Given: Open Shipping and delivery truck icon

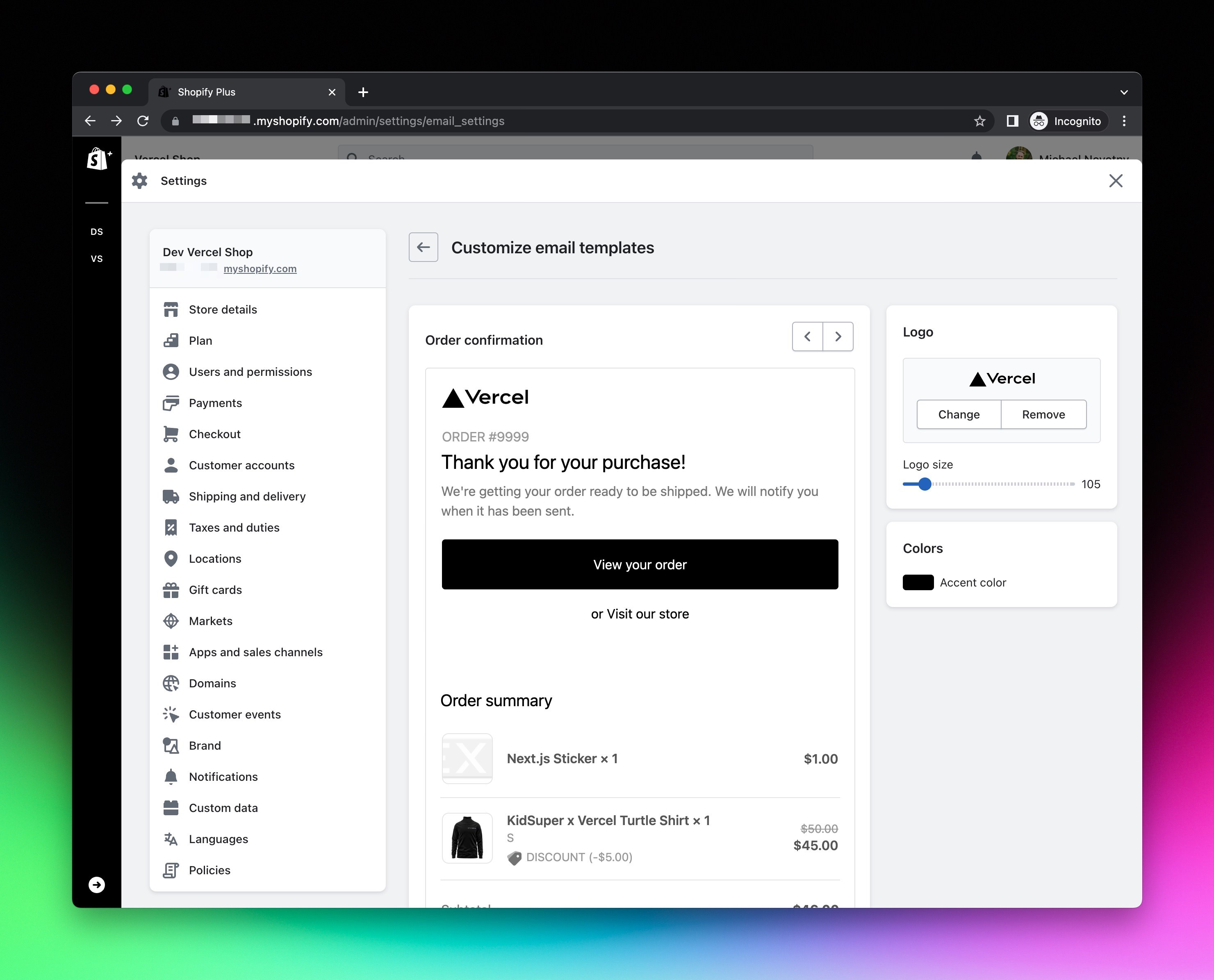Looking at the screenshot, I should coord(171,496).
